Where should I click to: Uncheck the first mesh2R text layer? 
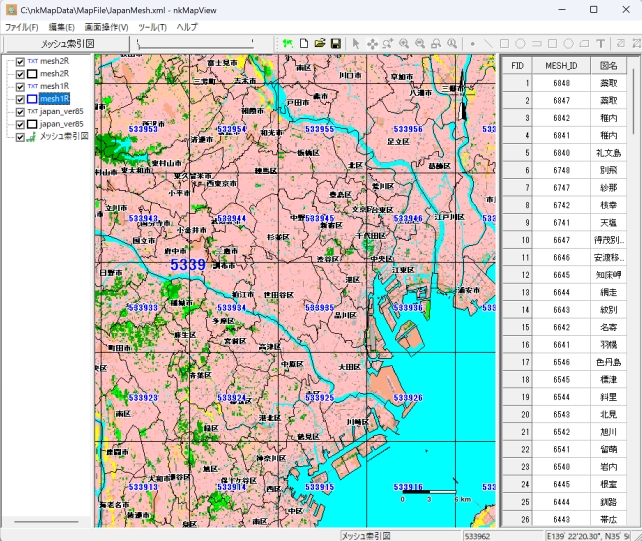(x=20, y=62)
